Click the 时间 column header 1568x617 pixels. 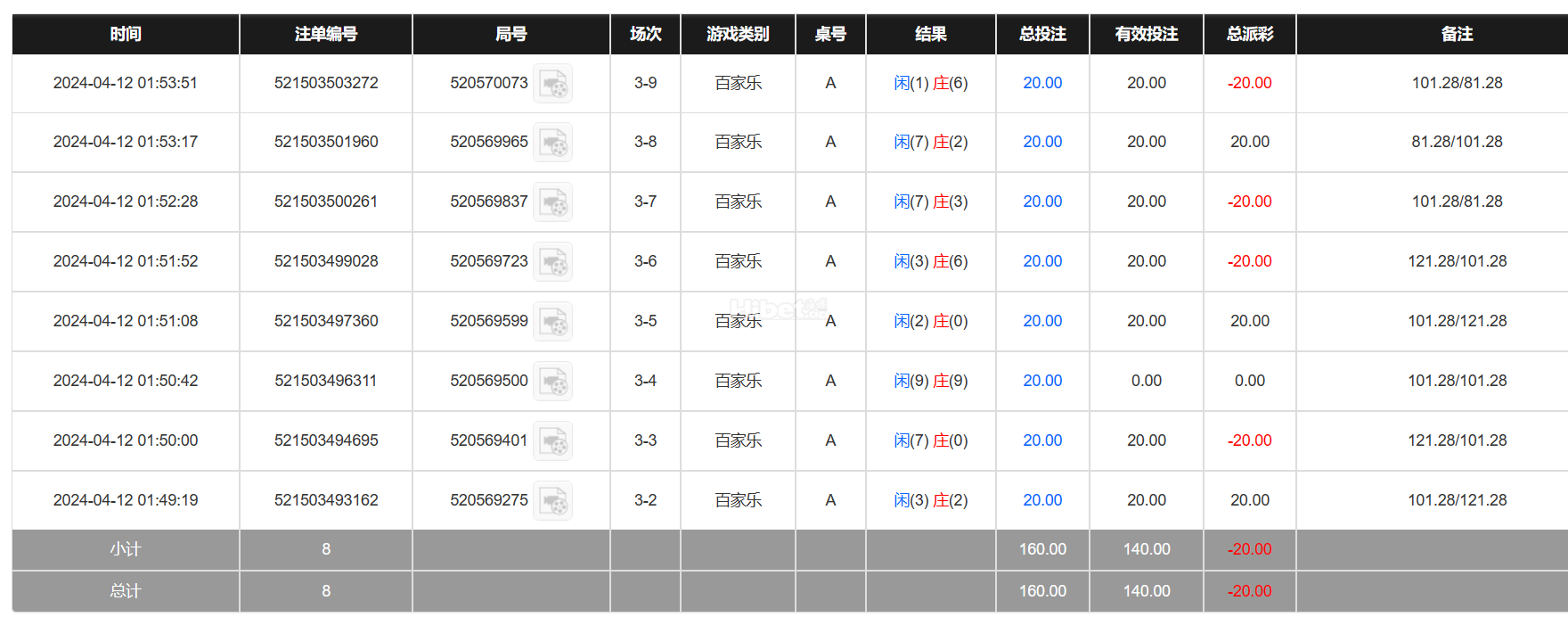[x=126, y=34]
